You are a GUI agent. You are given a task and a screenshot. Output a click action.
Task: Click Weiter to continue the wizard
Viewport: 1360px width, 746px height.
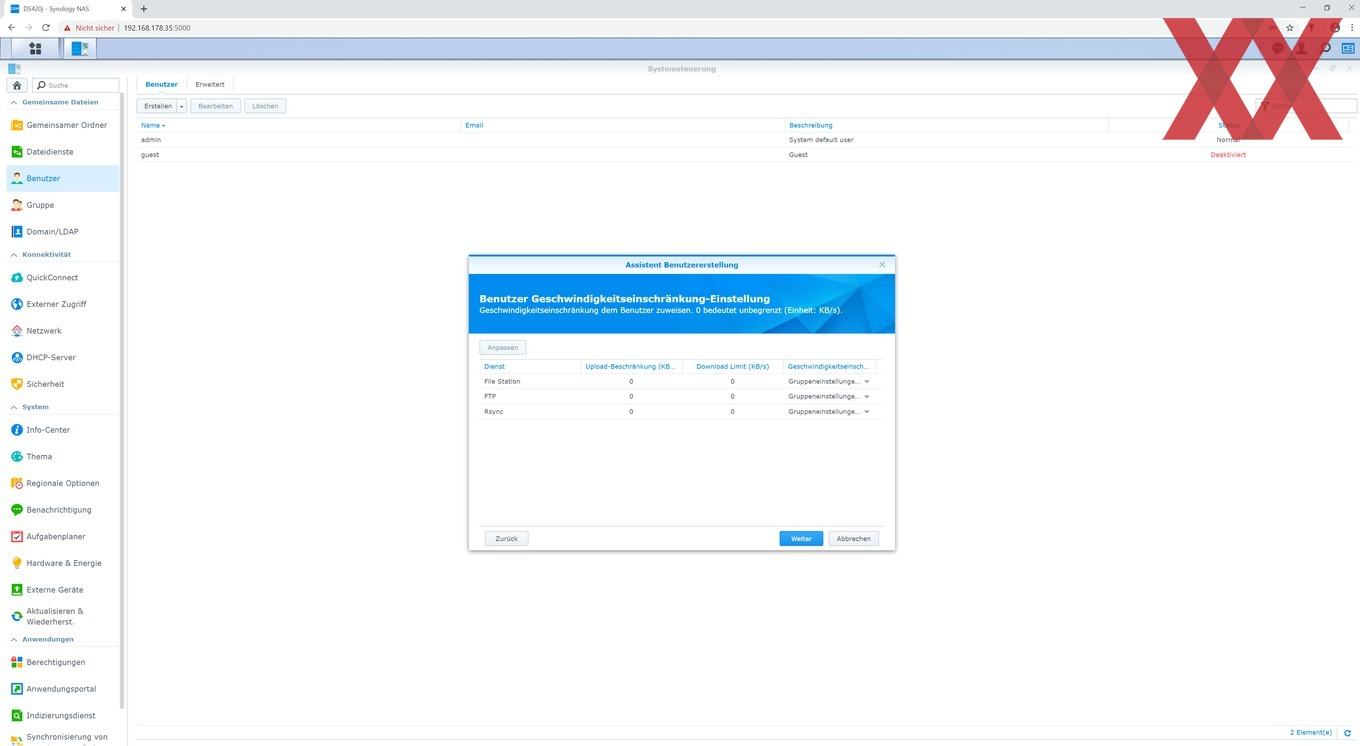[x=801, y=539]
